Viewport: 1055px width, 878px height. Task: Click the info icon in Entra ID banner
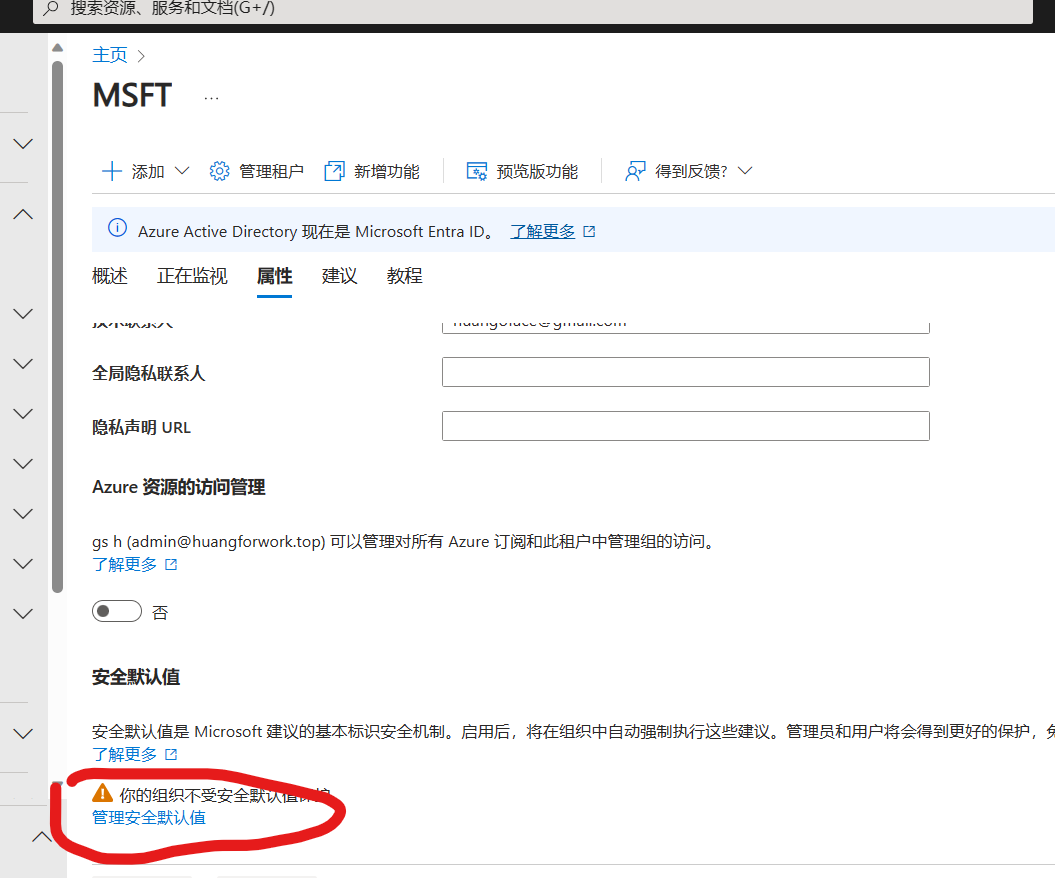117,227
